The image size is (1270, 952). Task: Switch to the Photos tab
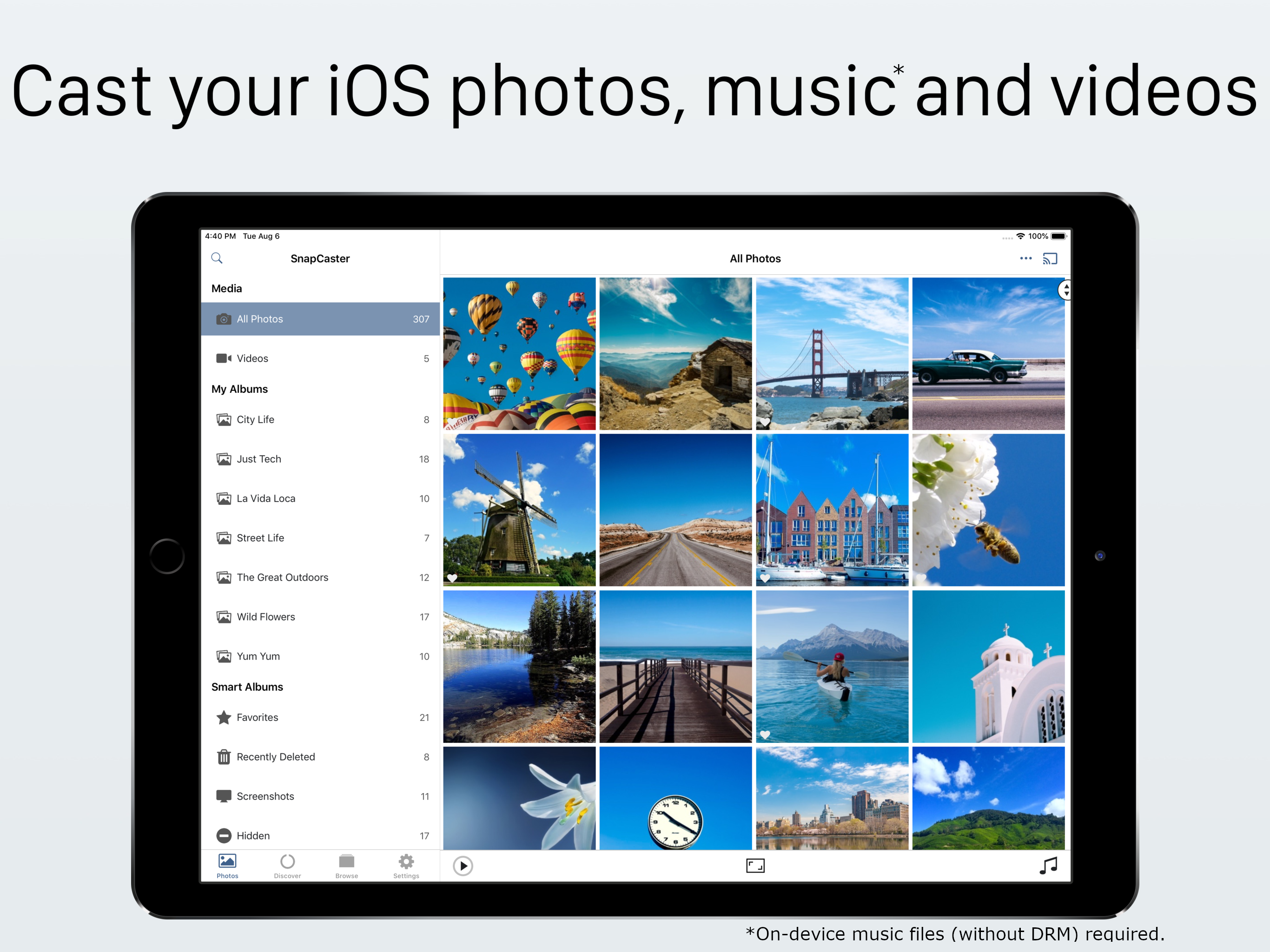point(227,866)
